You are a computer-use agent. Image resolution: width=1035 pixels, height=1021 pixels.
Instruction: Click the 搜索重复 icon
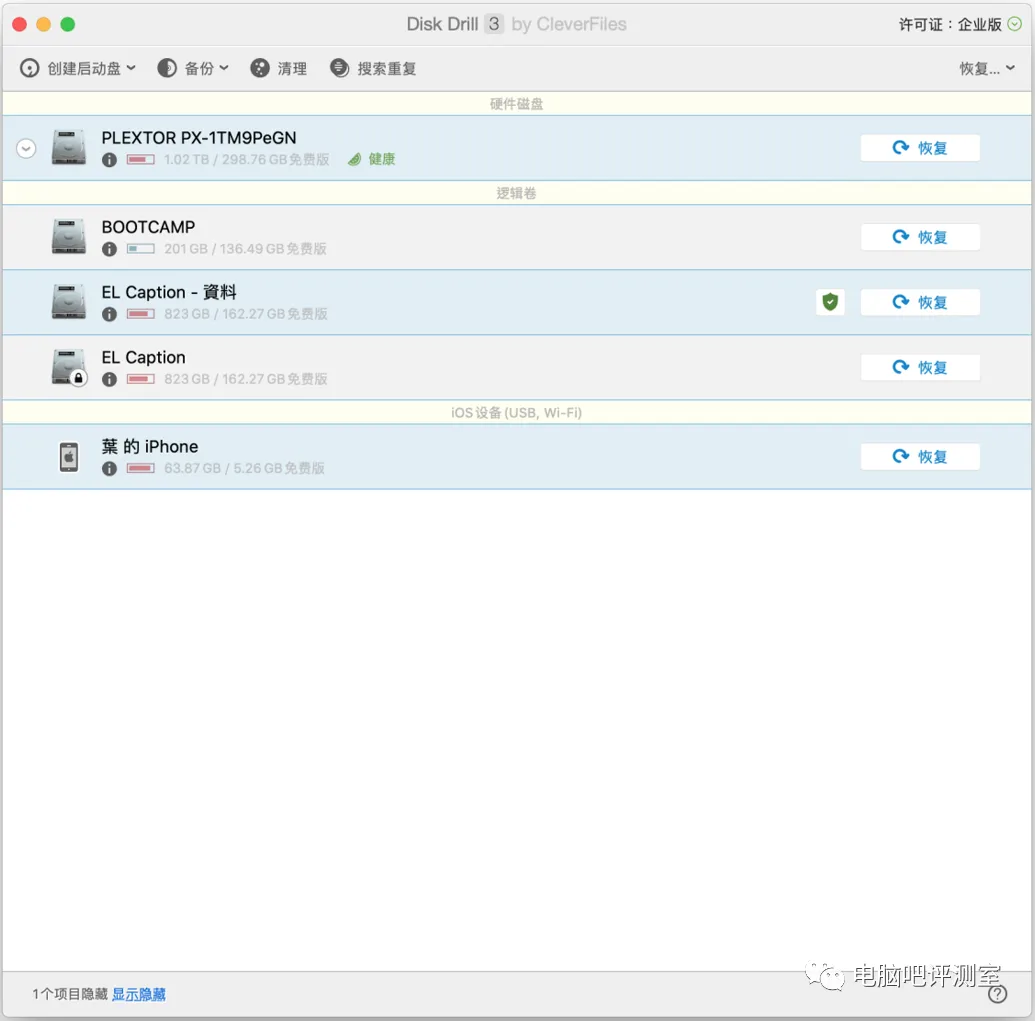(339, 68)
